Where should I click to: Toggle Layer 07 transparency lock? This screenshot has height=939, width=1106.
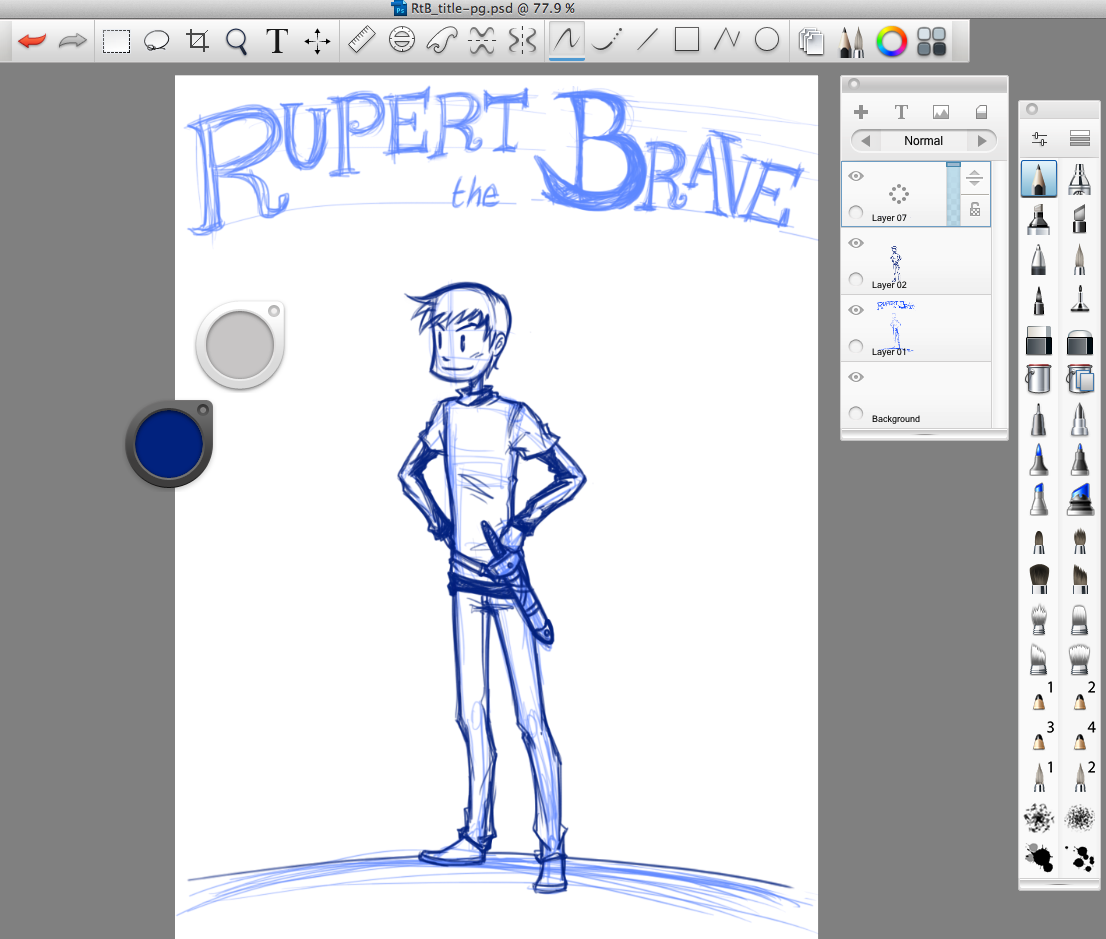tap(975, 209)
